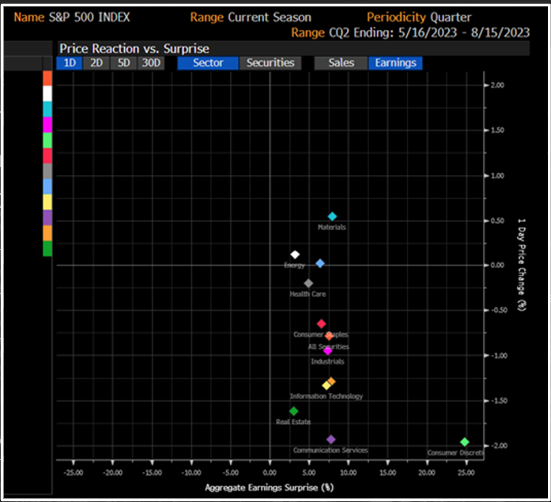This screenshot has width=551, height=502.
Task: Select the Earnings surprise button
Action: [x=395, y=63]
